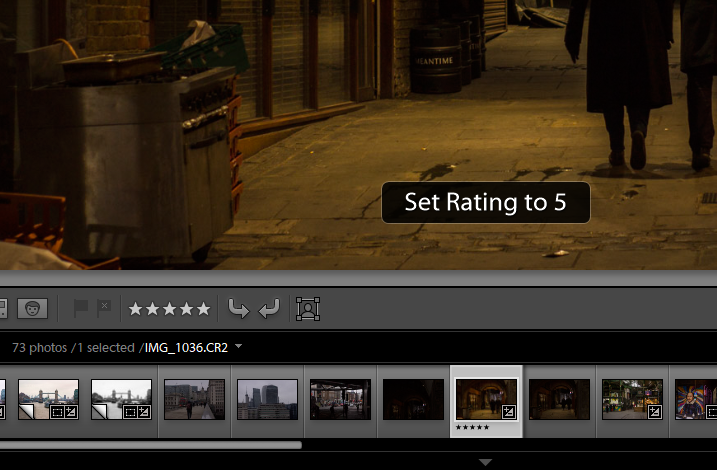The width and height of the screenshot is (717, 470).
Task: Click the face region draw tool icon
Action: point(308,309)
